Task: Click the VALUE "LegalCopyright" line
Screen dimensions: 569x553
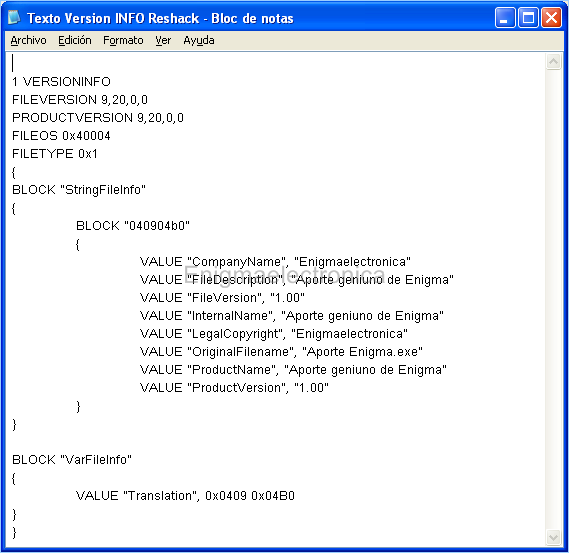Action: (274, 334)
